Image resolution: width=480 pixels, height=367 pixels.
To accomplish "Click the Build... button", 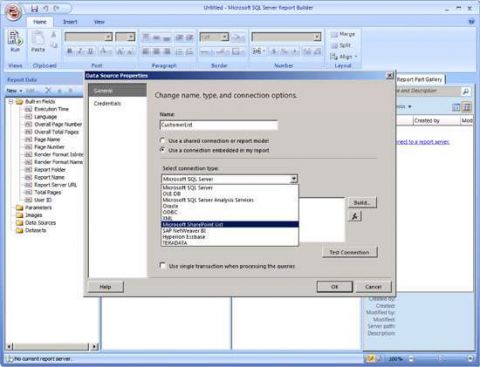I will [362, 203].
